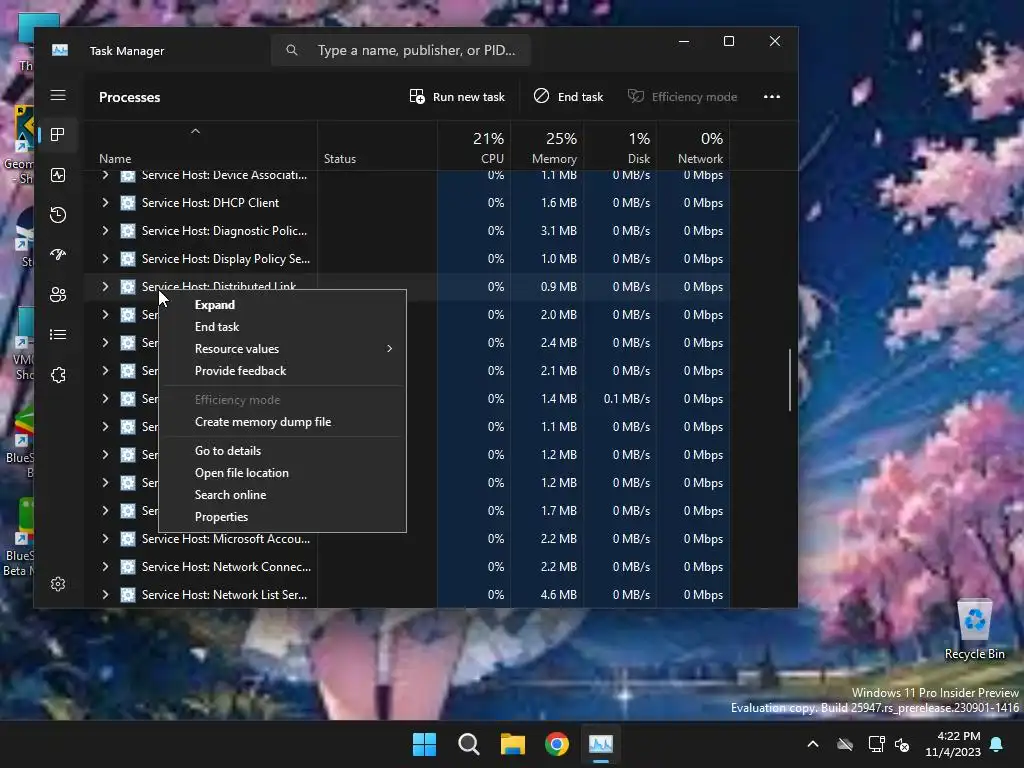Click the 0.1 MB/s disk value
This screenshot has width=1024, height=768.
coord(627,399)
